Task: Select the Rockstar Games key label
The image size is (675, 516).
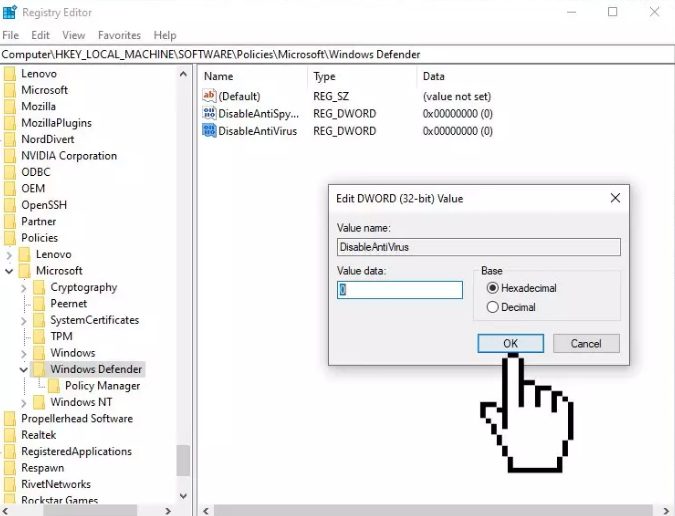Action: (59, 500)
